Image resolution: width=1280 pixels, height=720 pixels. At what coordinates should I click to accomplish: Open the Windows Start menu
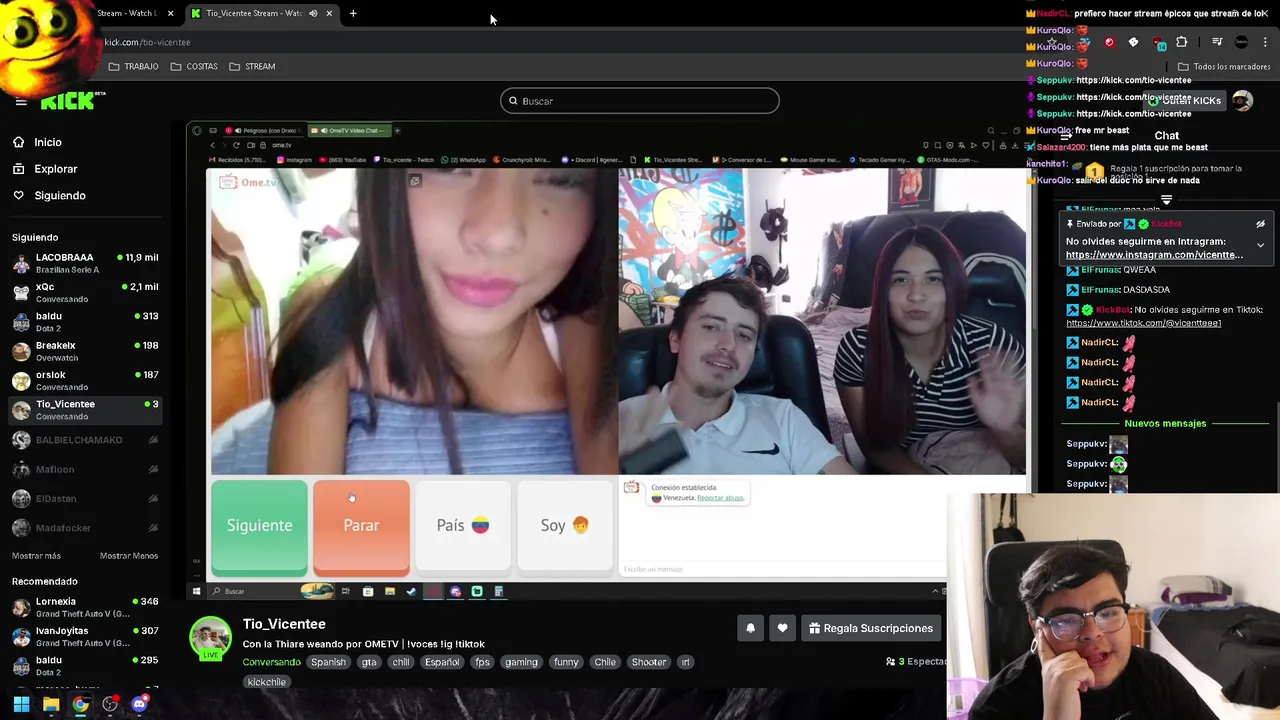coord(21,704)
